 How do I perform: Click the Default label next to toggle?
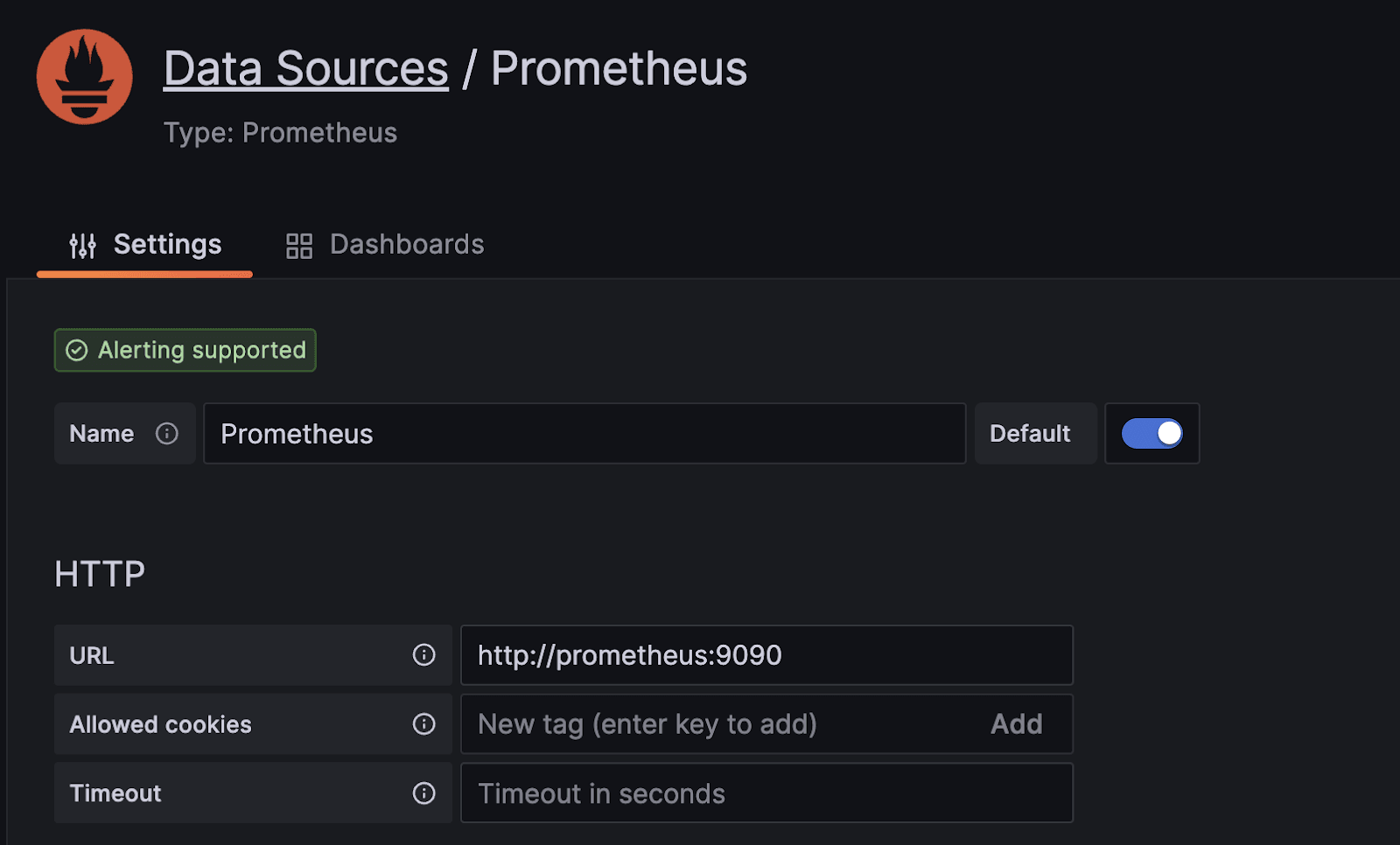point(1030,434)
